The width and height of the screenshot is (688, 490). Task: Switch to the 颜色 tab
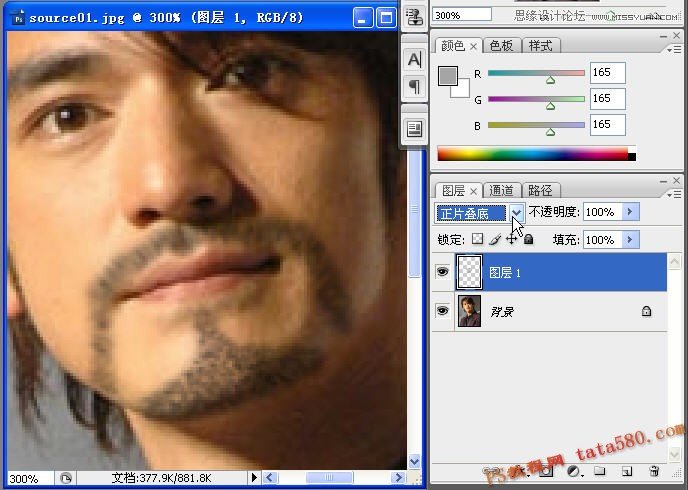coord(452,46)
